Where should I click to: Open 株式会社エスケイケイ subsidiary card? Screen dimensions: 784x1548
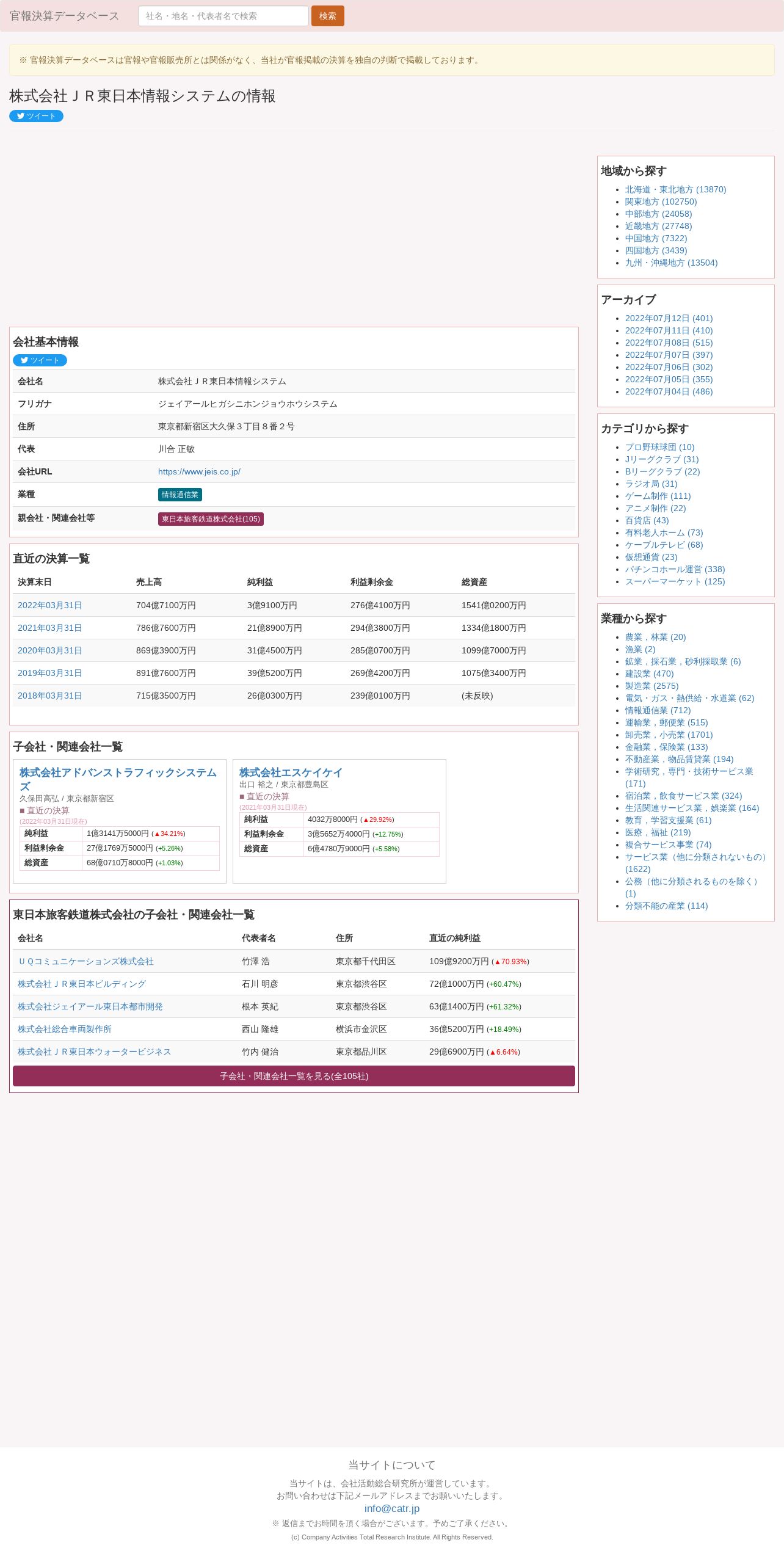point(291,772)
